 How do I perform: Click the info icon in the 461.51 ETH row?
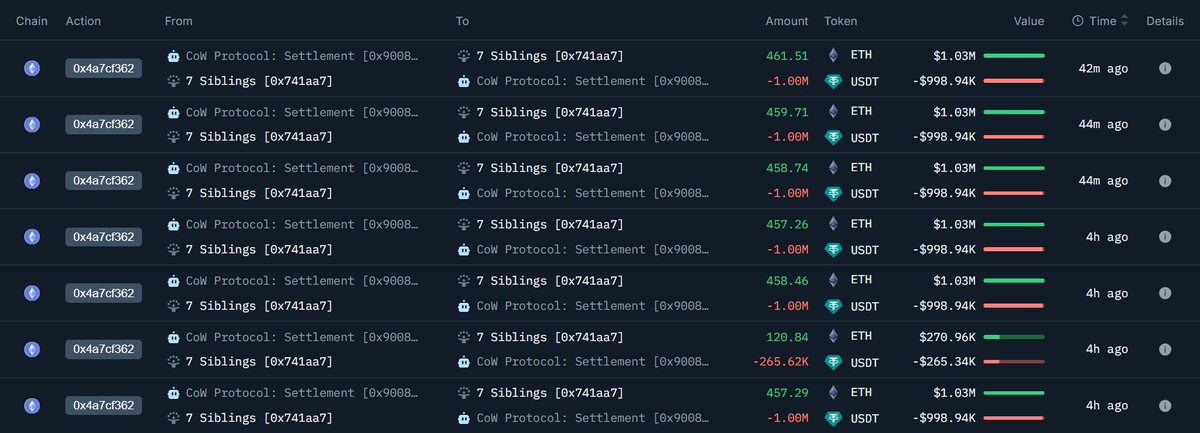tap(1165, 68)
